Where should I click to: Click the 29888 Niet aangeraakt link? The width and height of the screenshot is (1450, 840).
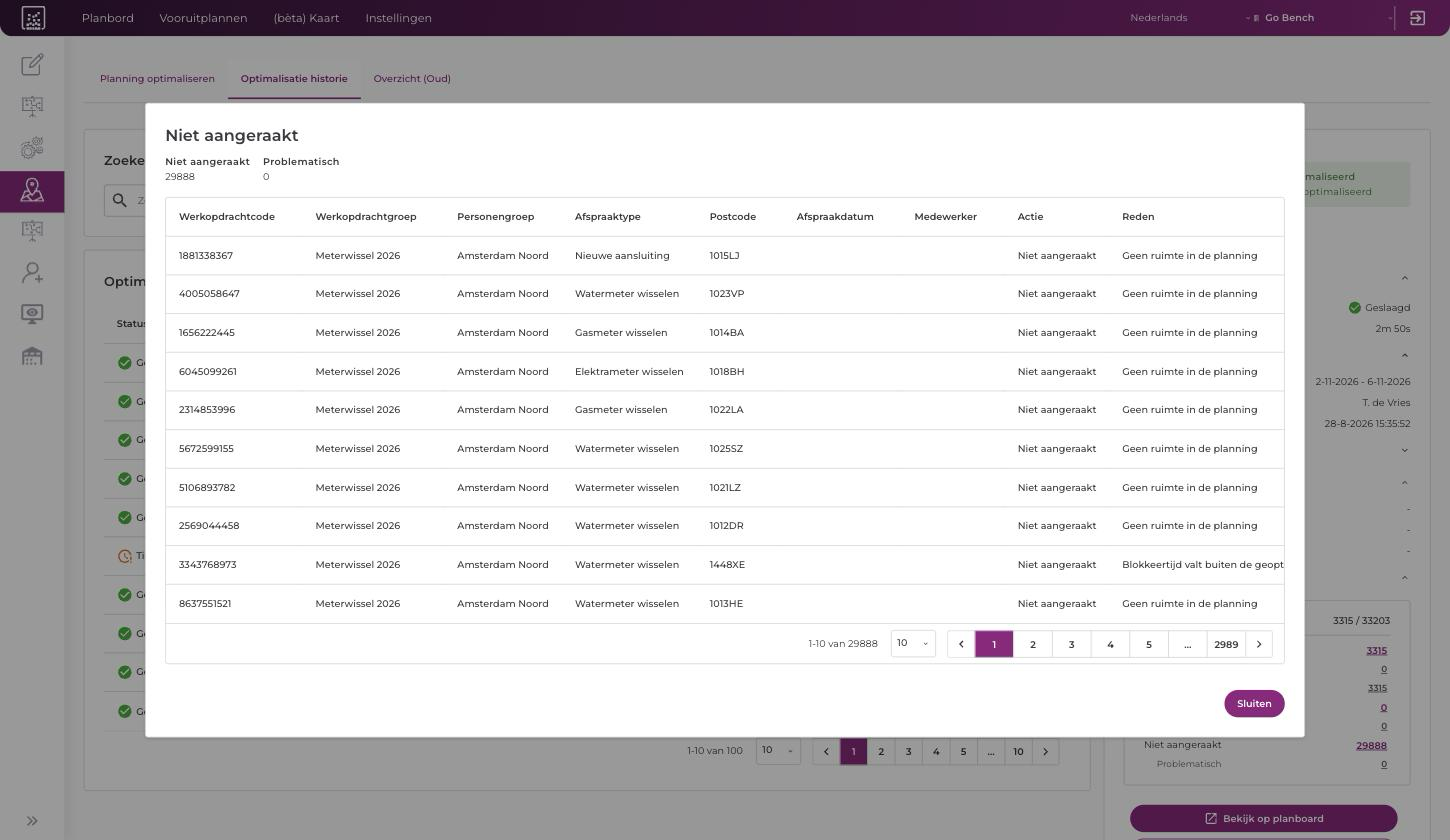1371,746
